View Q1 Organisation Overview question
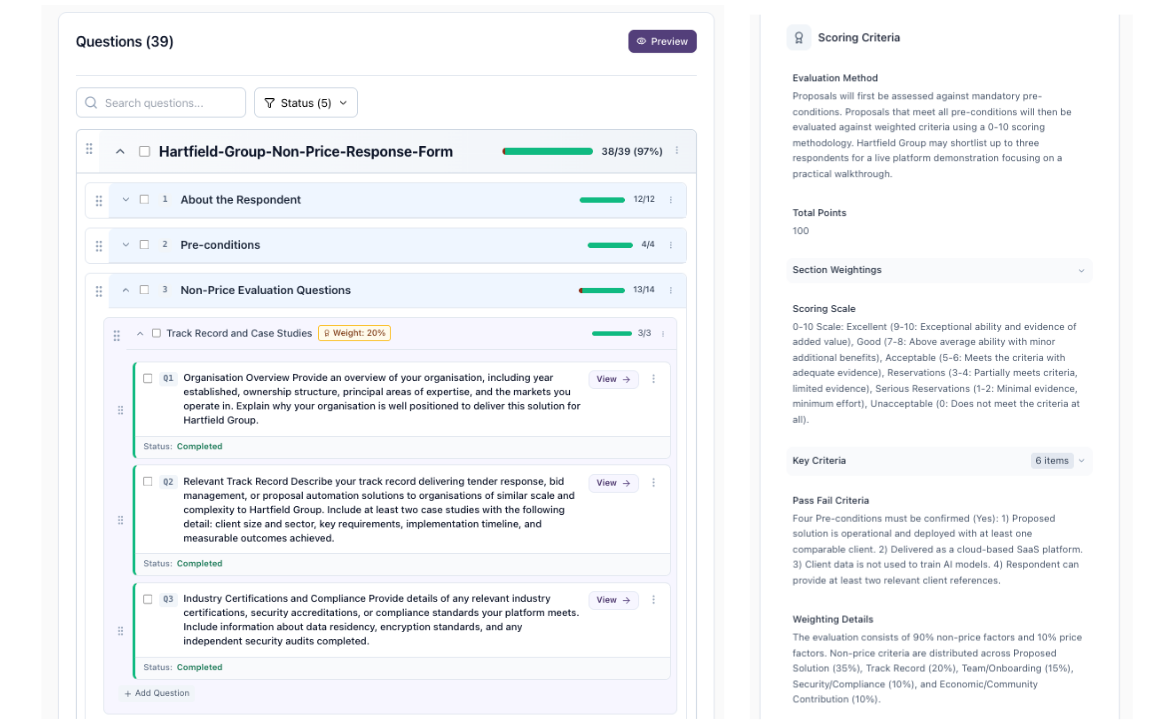This screenshot has height=724, width=1174. click(613, 379)
